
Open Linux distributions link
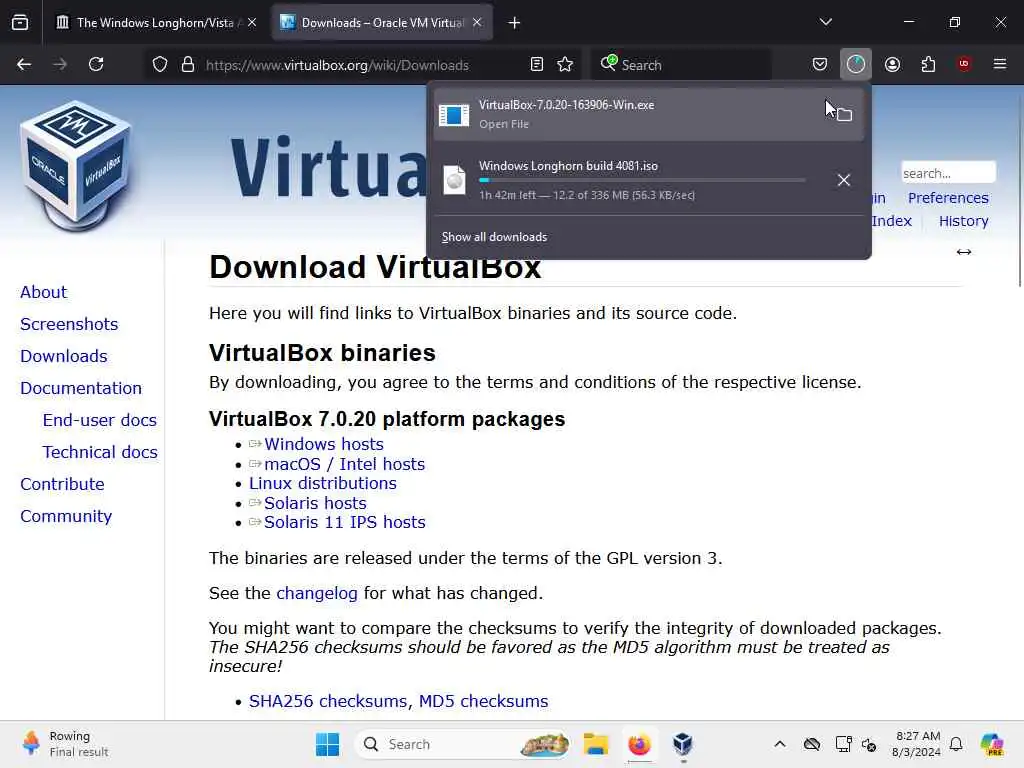click(x=323, y=483)
